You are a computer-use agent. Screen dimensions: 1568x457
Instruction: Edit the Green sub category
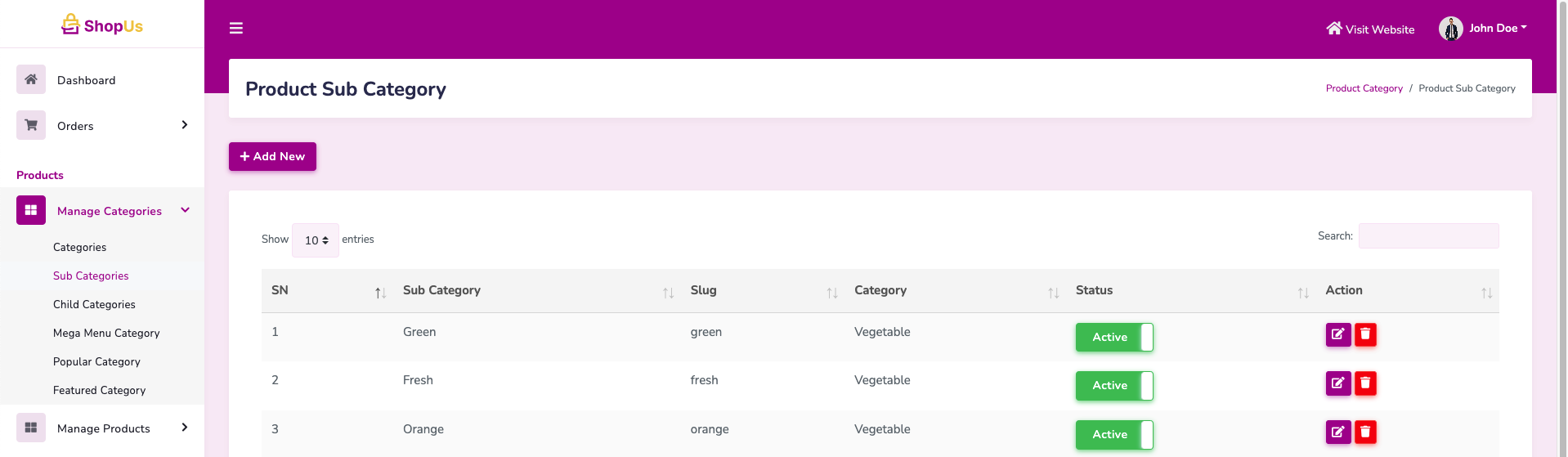pos(1337,334)
